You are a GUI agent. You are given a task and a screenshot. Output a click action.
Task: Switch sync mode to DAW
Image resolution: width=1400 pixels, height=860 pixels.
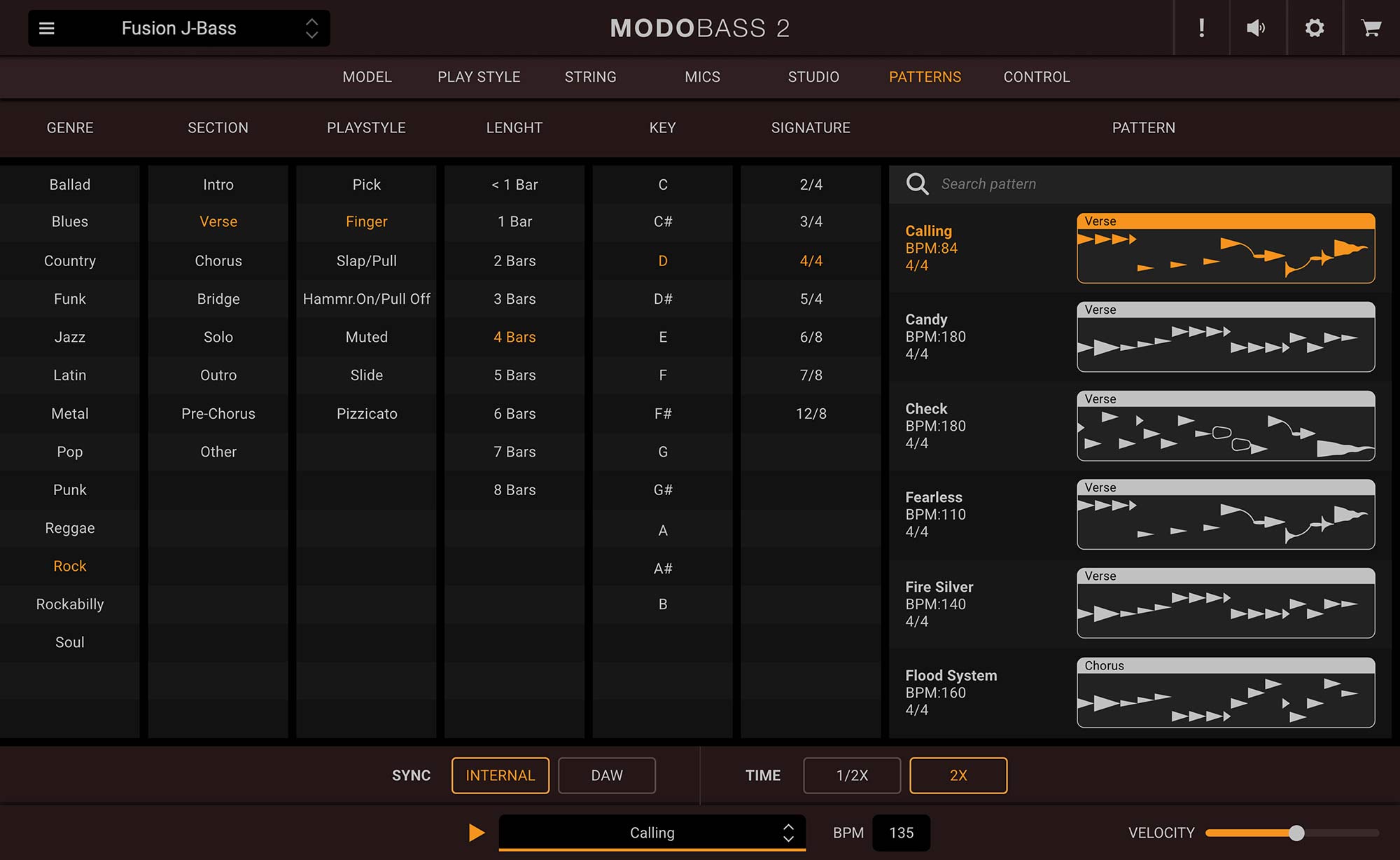(x=606, y=775)
